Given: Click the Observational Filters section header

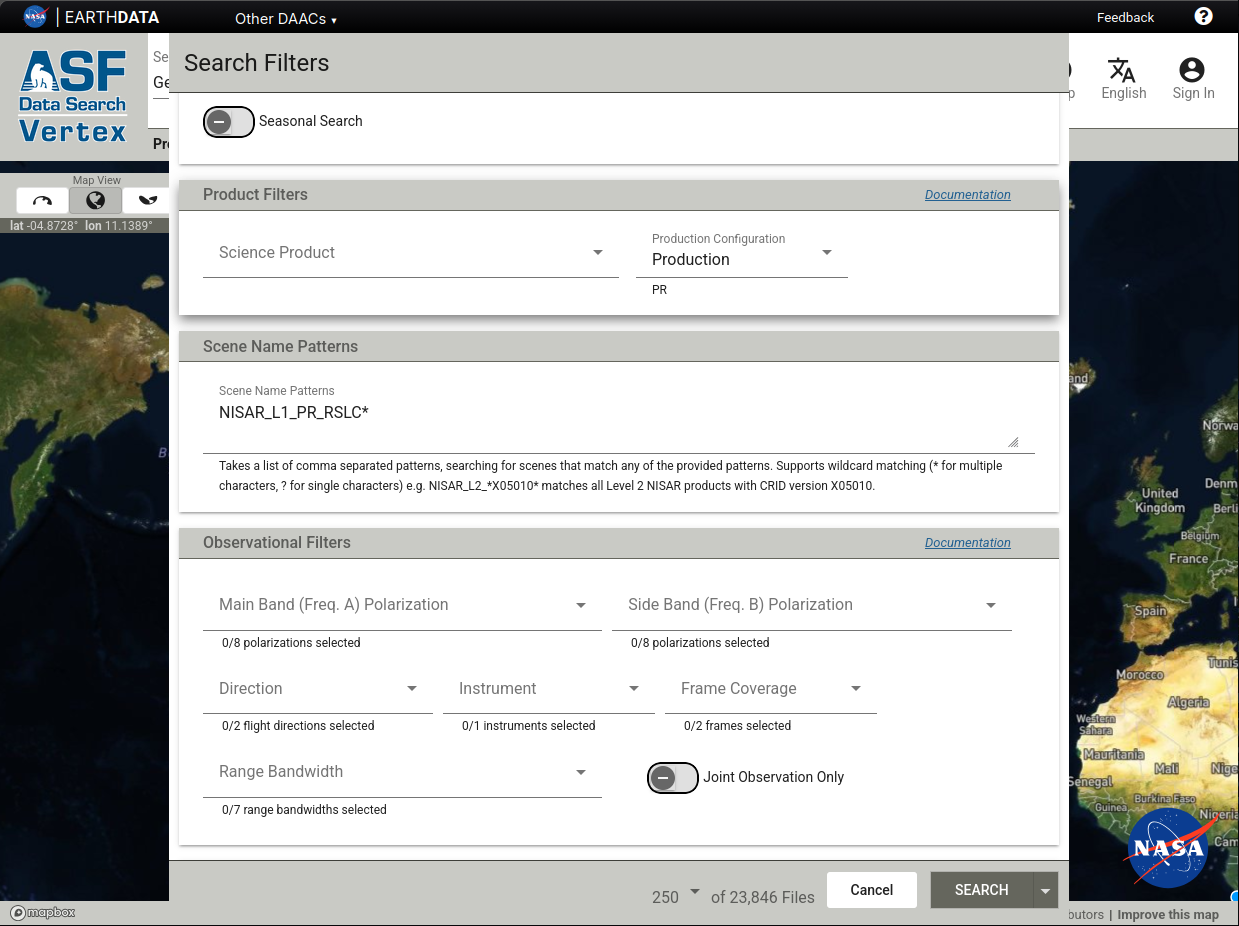Looking at the screenshot, I should coord(277,543).
